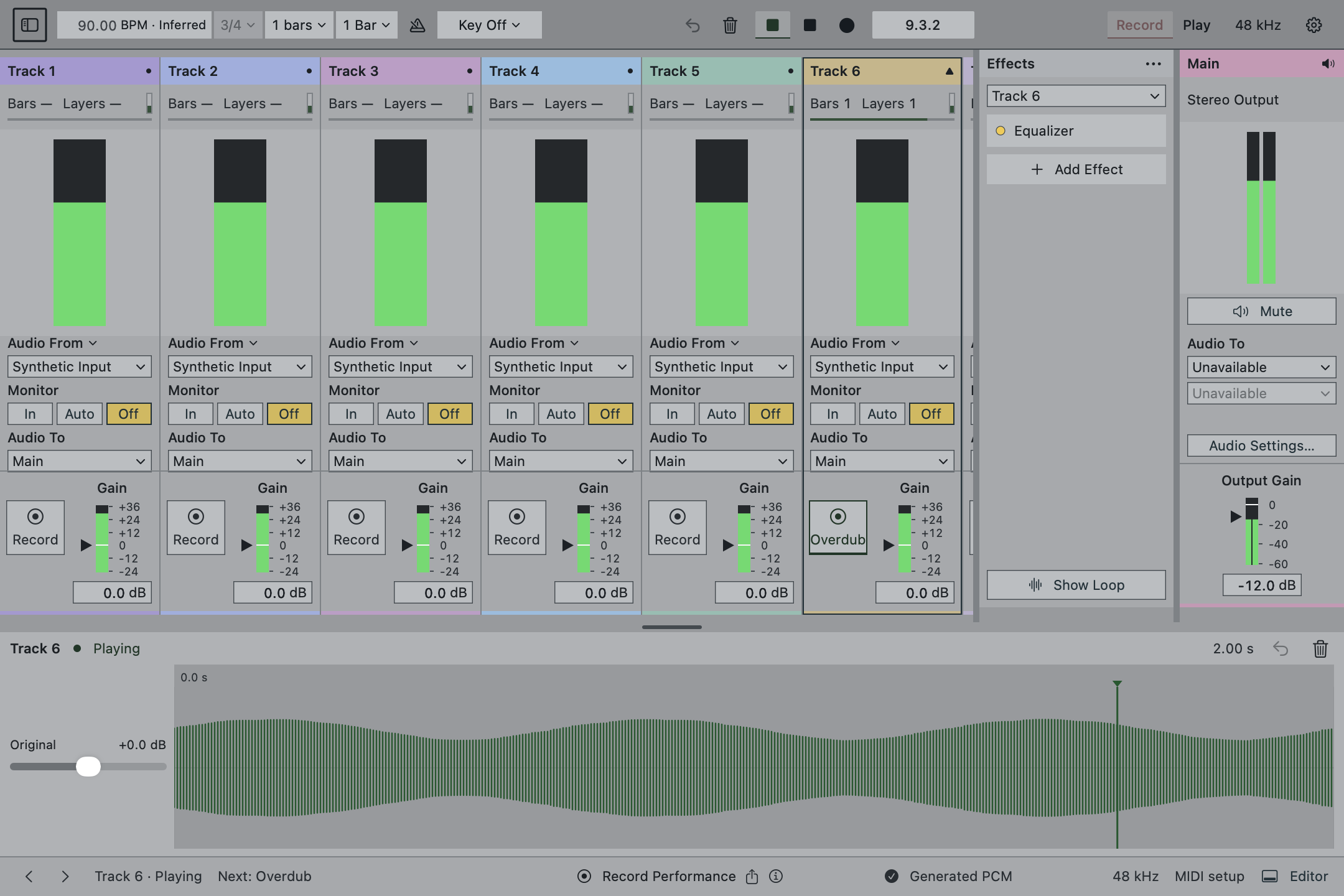Expand Track 5 Audio From chevron

pos(735,343)
